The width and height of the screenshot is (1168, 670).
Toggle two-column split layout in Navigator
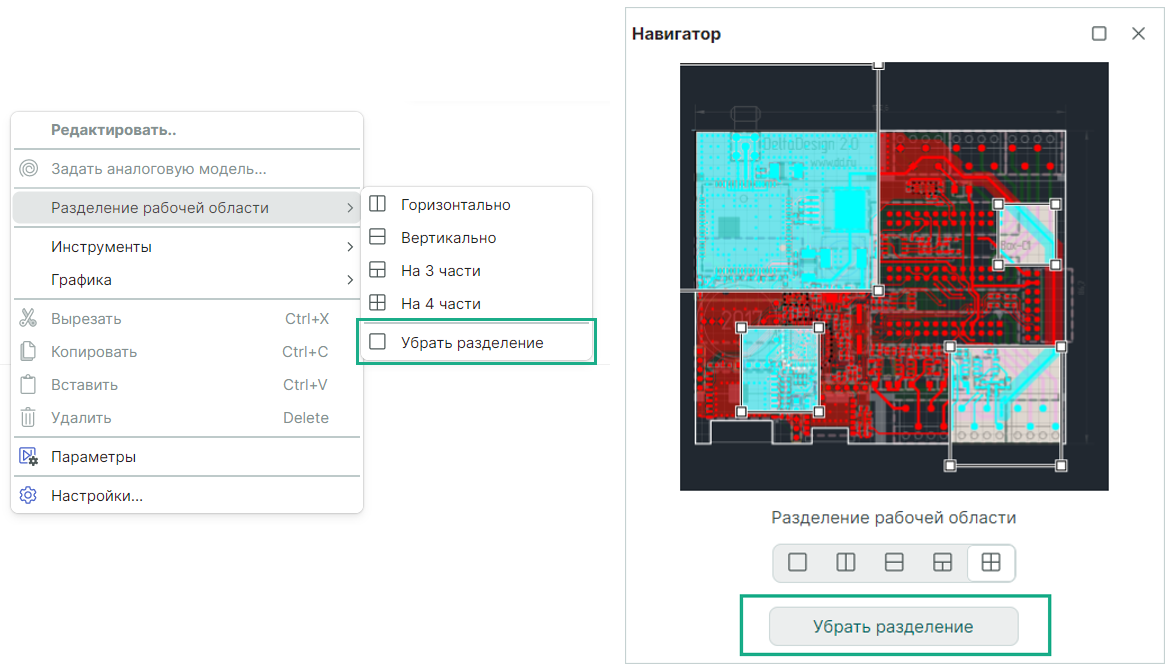pyautogui.click(x=845, y=563)
